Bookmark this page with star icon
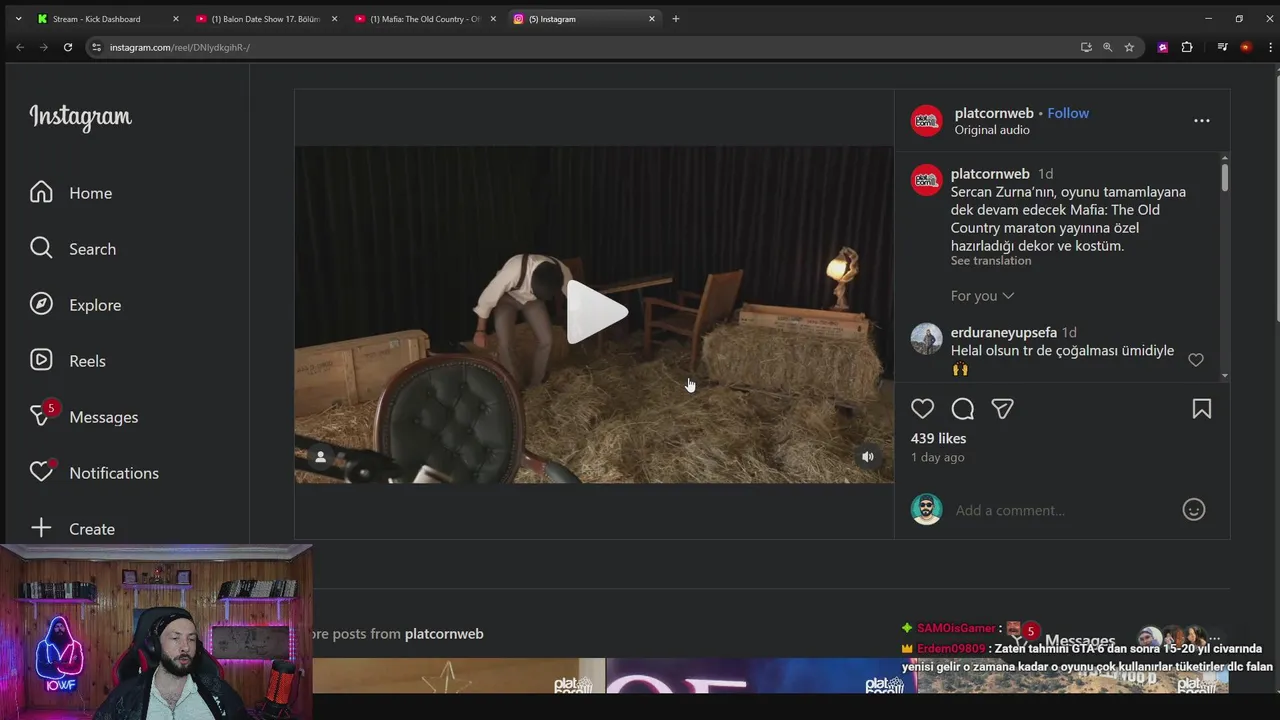The image size is (1280, 720). point(1129,47)
